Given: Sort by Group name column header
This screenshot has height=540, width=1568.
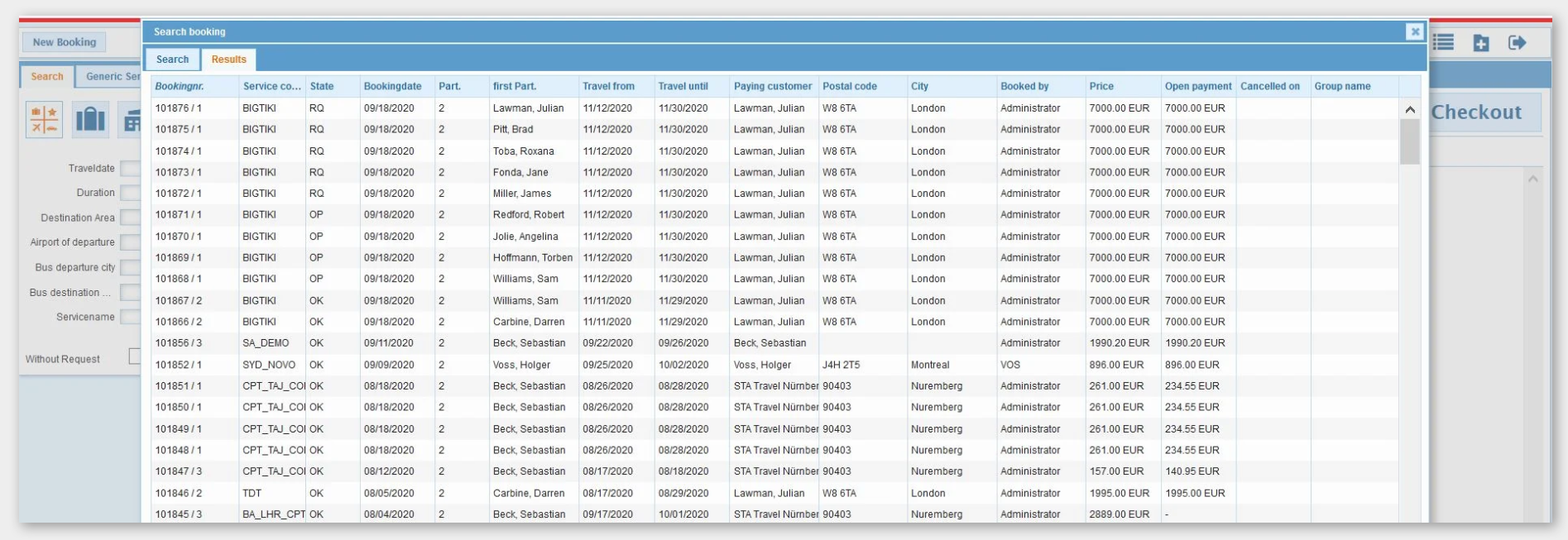Looking at the screenshot, I should (x=1355, y=86).
